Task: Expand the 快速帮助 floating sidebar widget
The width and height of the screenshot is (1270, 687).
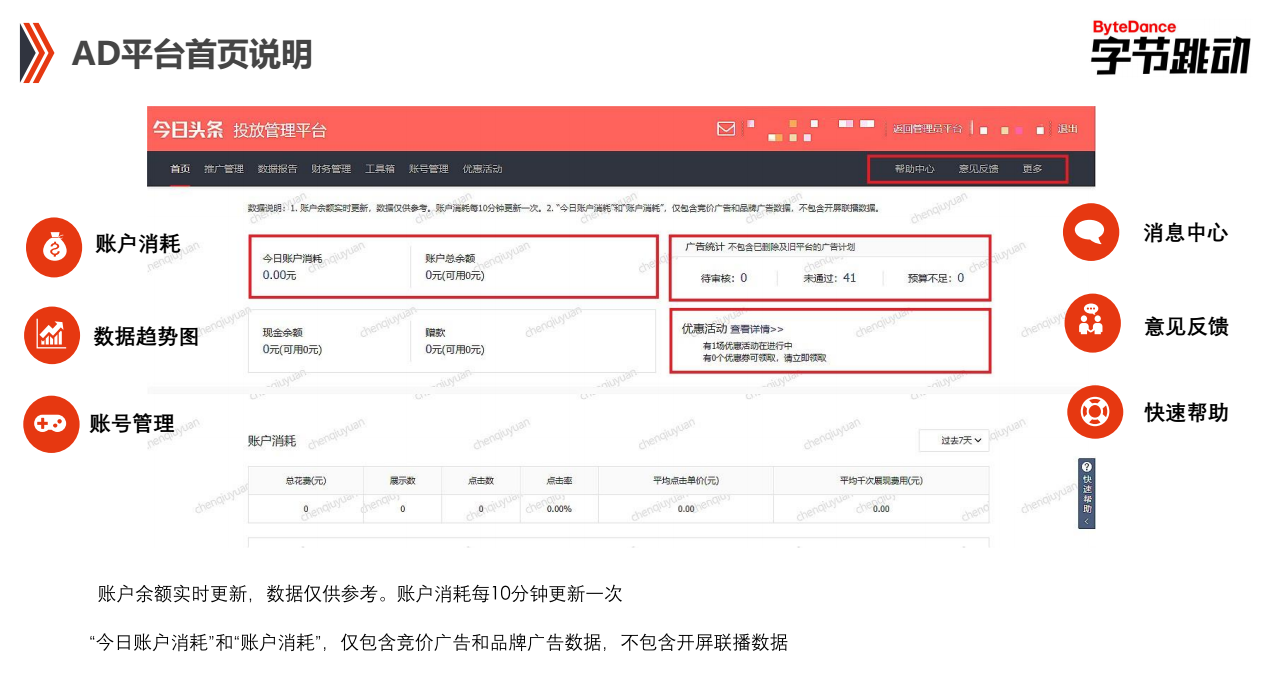Action: [1087, 492]
